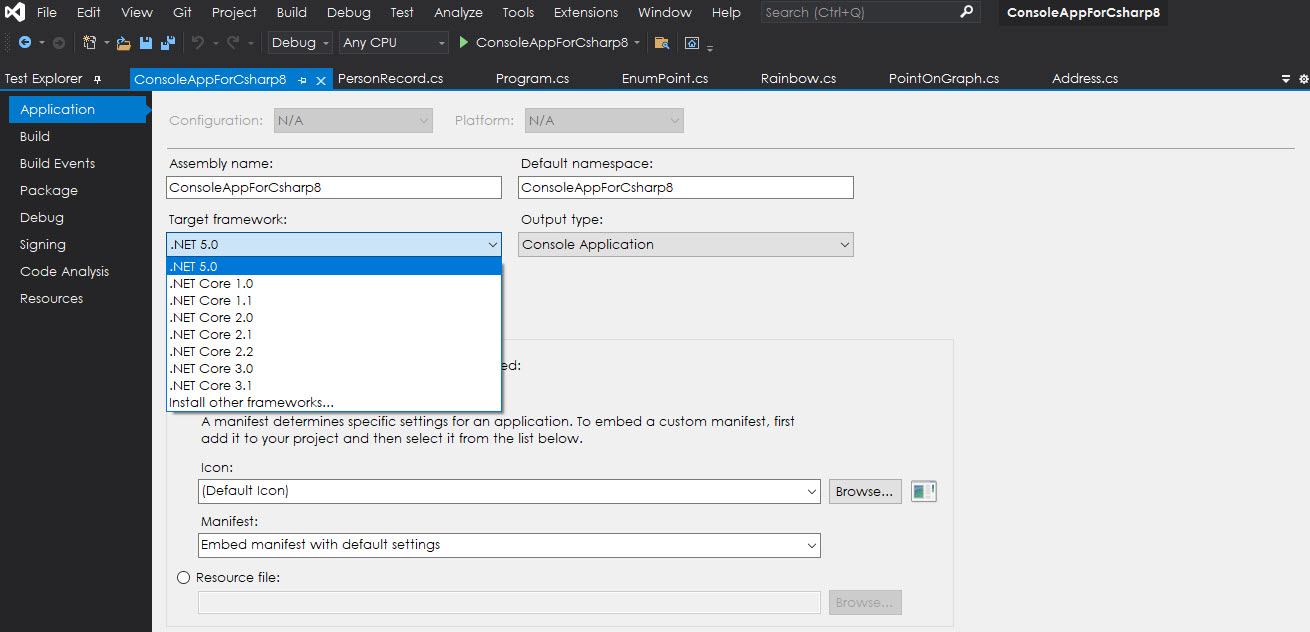Image resolution: width=1310 pixels, height=632 pixels.
Task: Open the Manifest dropdown list
Action: click(509, 545)
